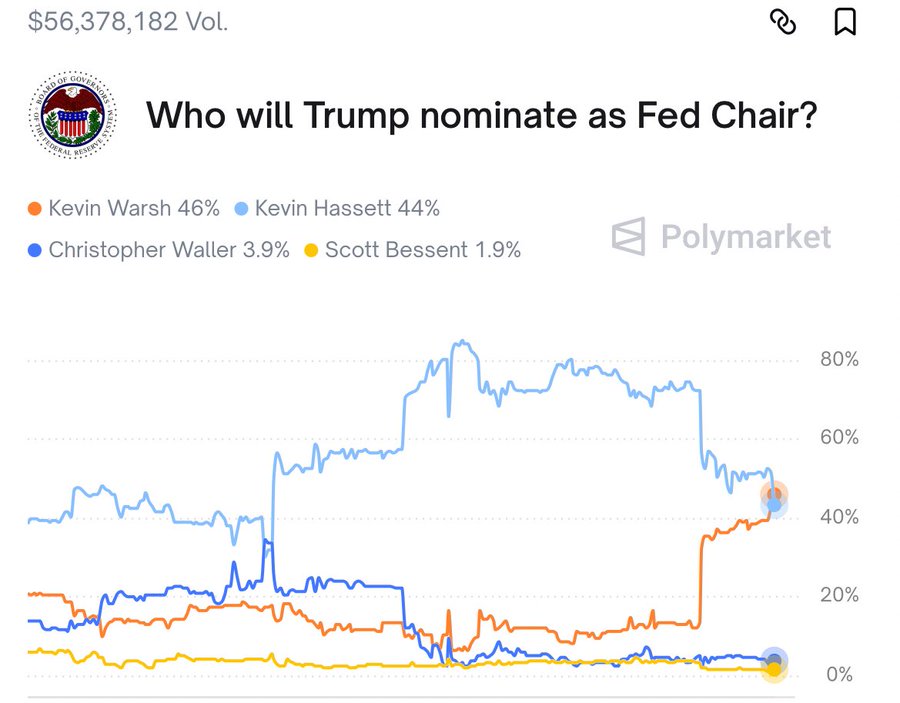Click the yellow dot beside Scott Bessent
This screenshot has height=703, width=900.
pyautogui.click(x=310, y=250)
